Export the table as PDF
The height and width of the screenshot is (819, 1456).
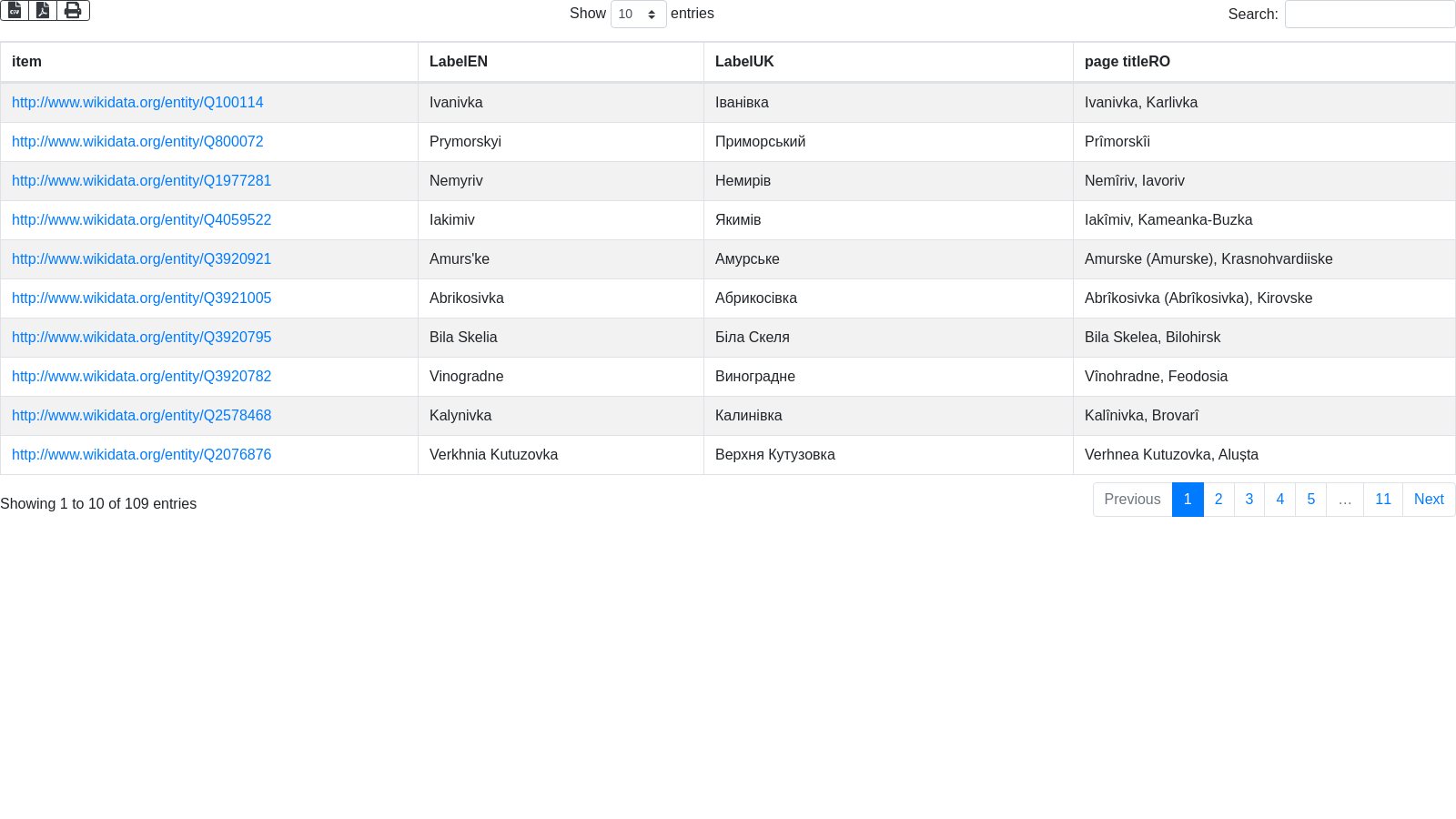(43, 10)
